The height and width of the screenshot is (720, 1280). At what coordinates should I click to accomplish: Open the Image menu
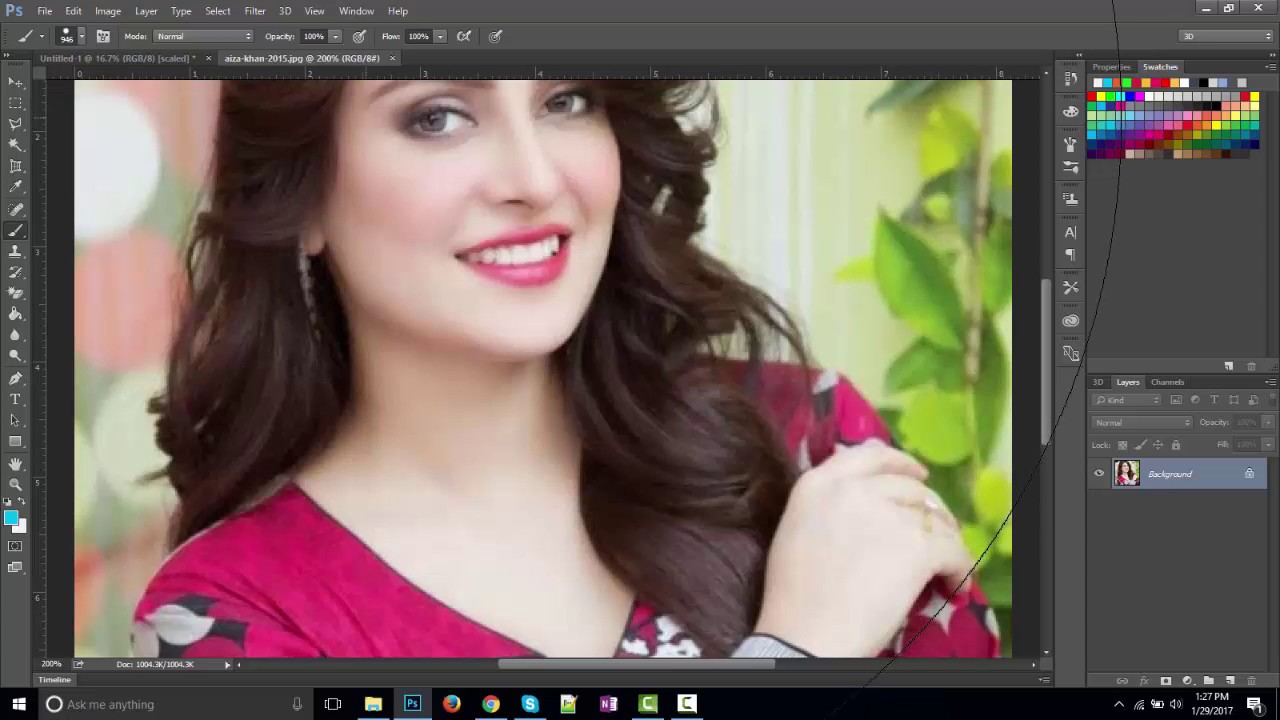(108, 11)
